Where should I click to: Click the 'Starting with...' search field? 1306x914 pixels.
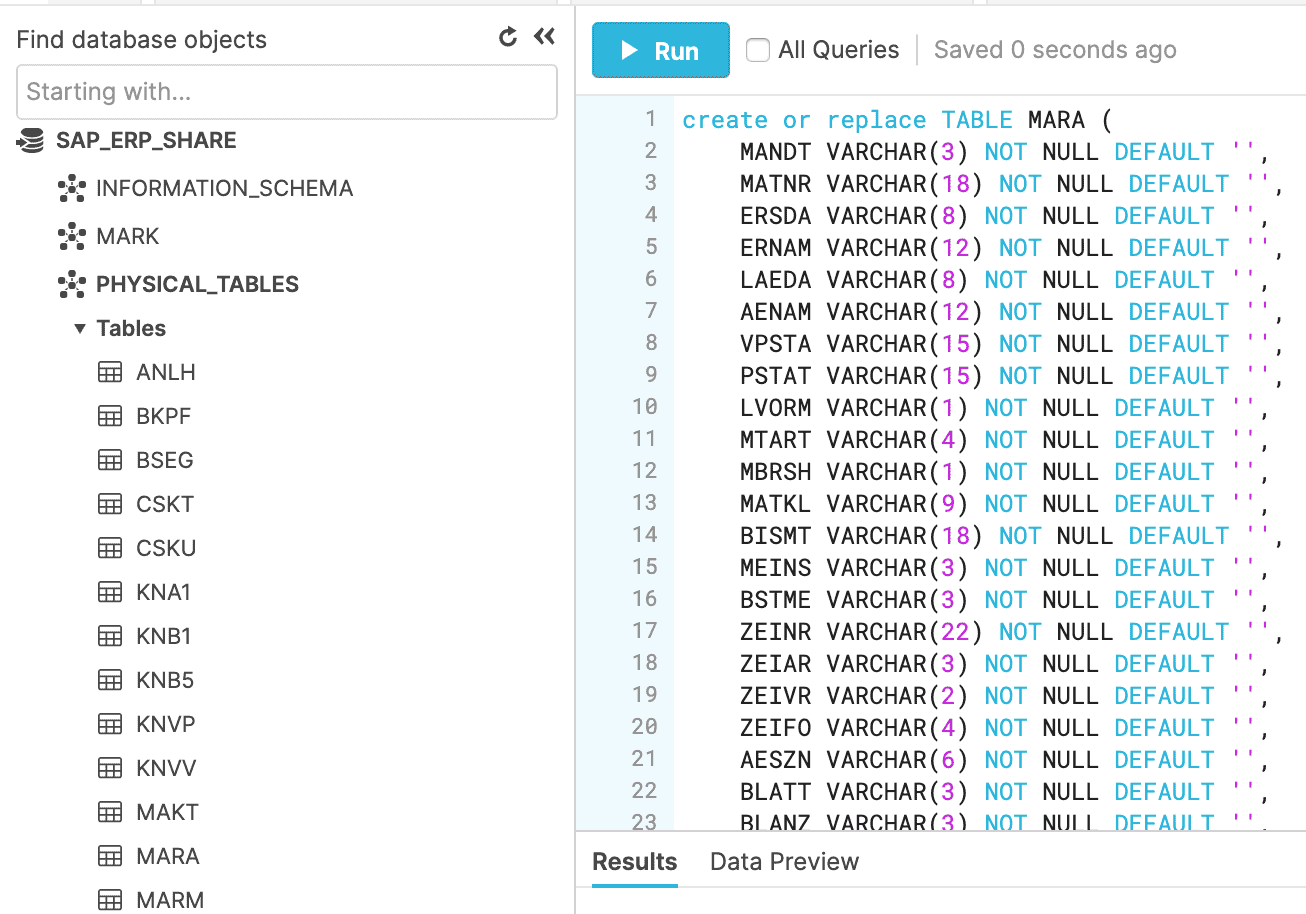coord(286,92)
